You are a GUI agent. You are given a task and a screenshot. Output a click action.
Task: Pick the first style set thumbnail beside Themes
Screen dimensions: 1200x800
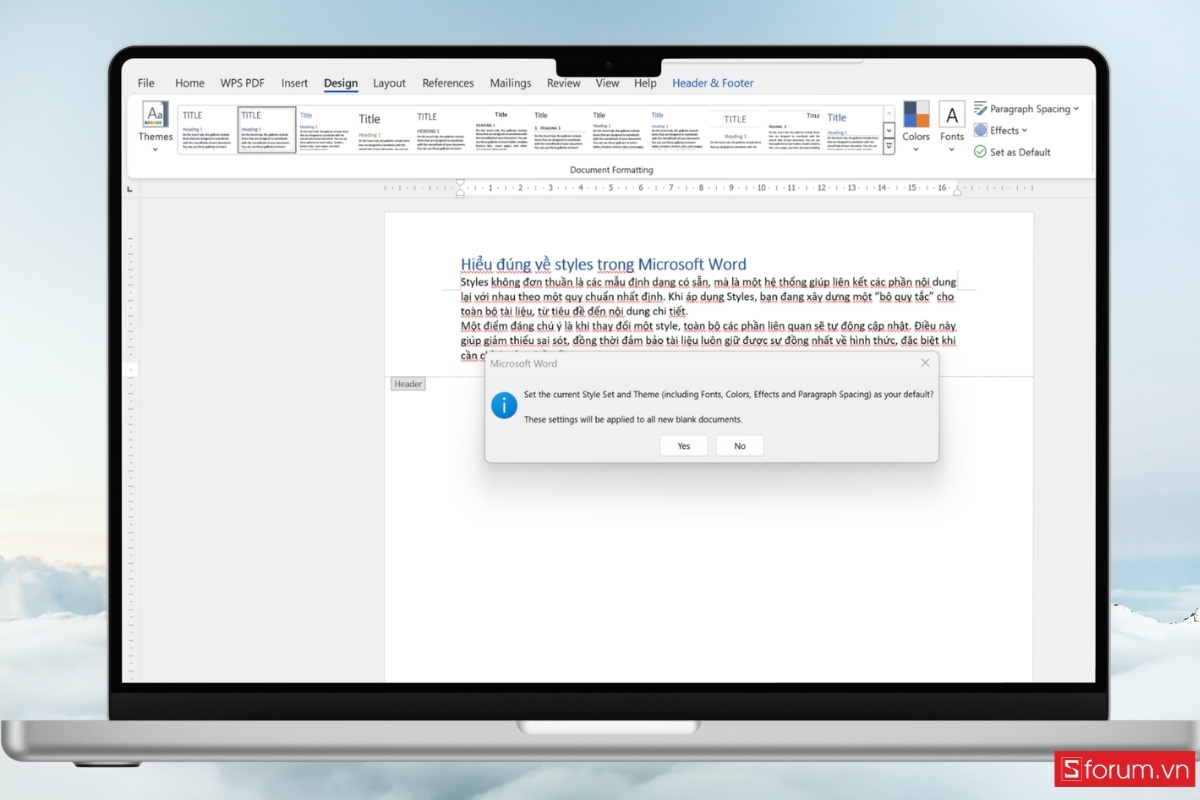coord(208,130)
